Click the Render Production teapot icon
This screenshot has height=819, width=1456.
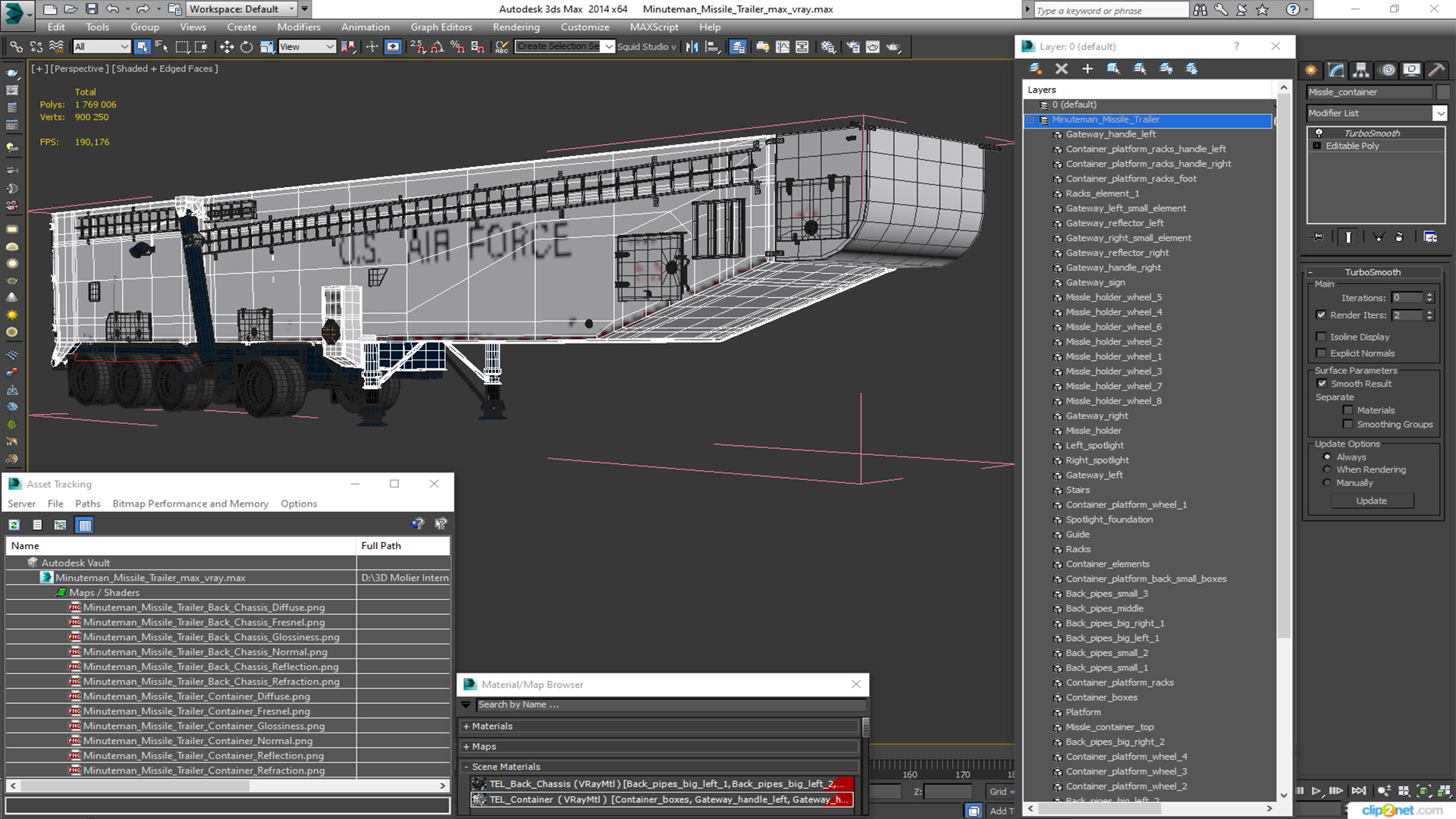click(893, 47)
